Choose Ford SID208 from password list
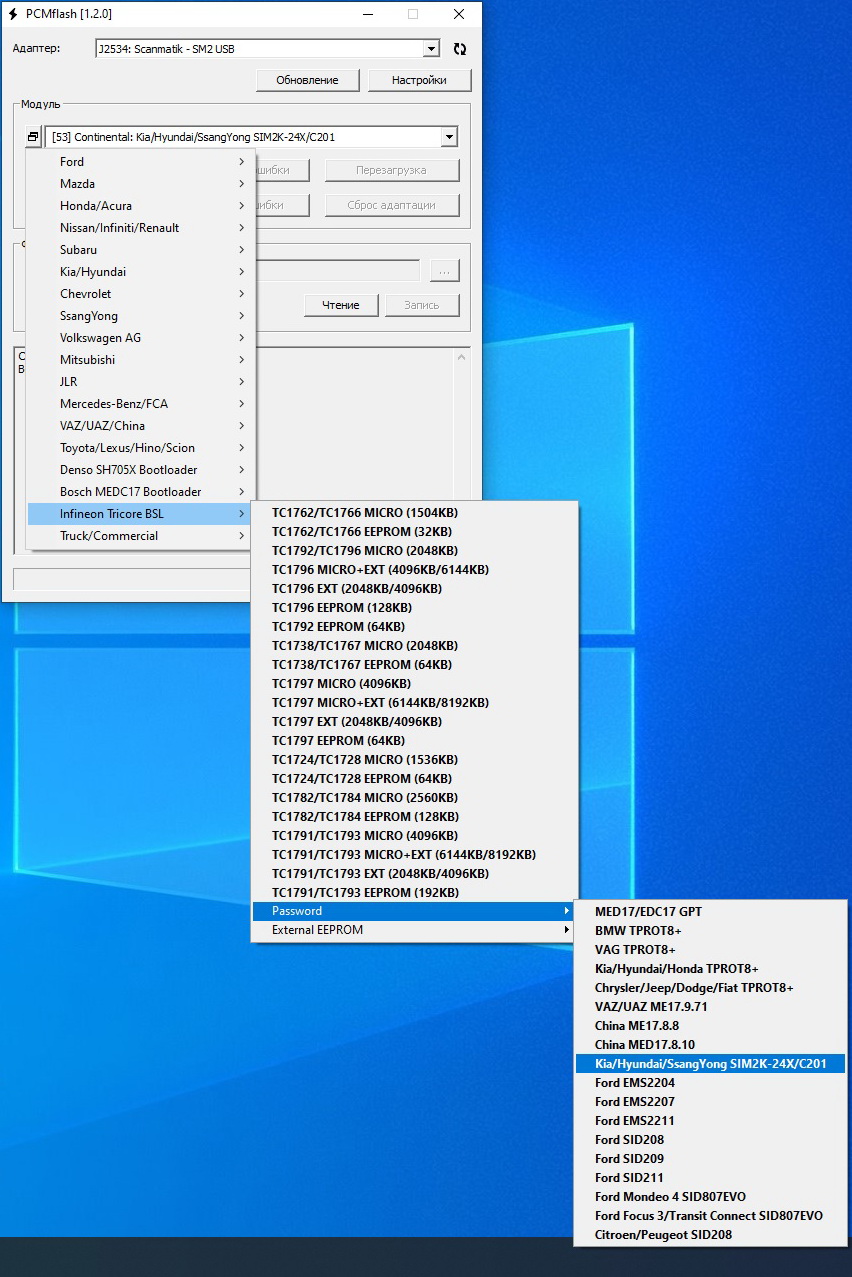The width and height of the screenshot is (852, 1277). tap(629, 1140)
